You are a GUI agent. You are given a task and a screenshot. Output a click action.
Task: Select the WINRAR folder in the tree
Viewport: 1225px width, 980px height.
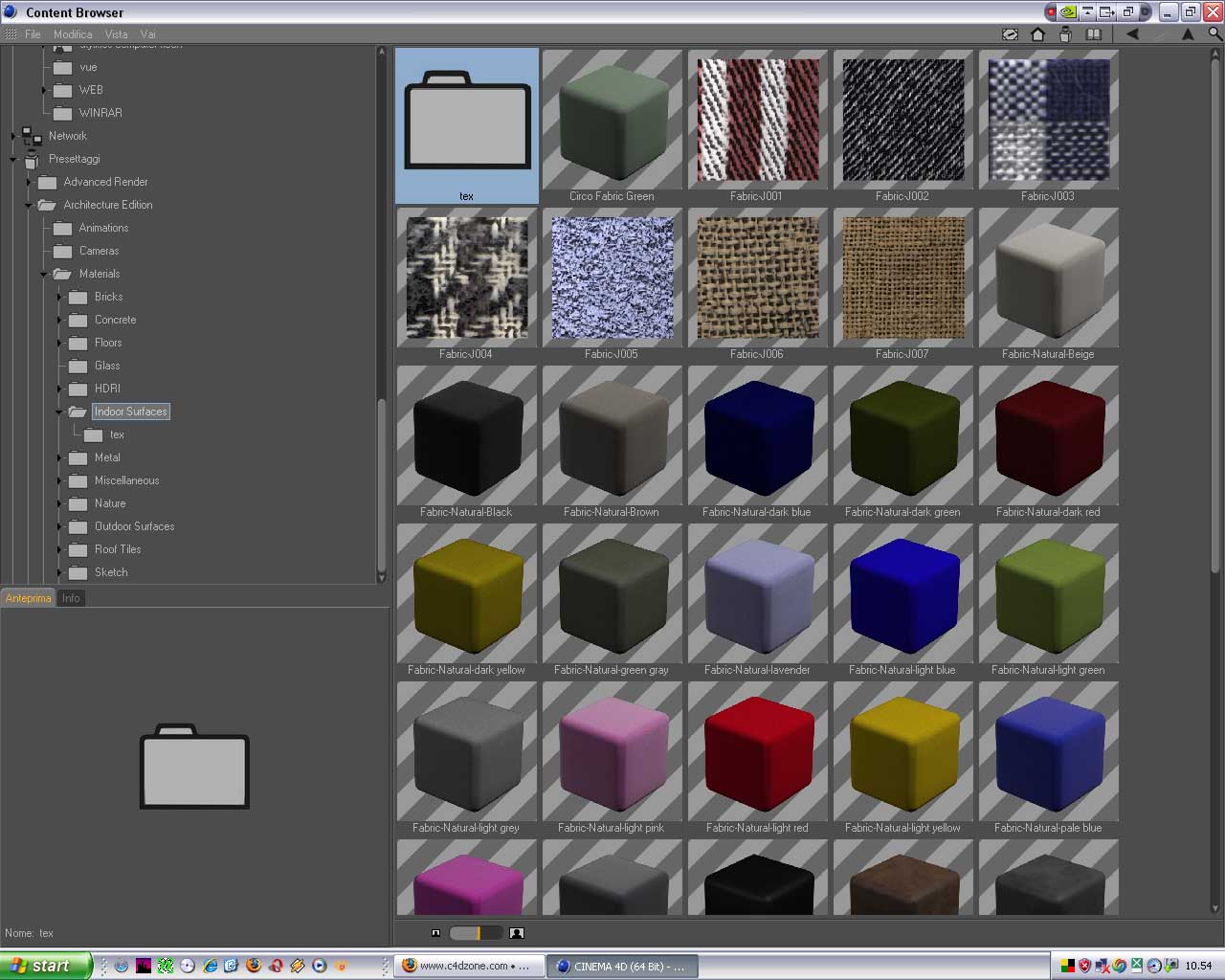click(x=100, y=113)
